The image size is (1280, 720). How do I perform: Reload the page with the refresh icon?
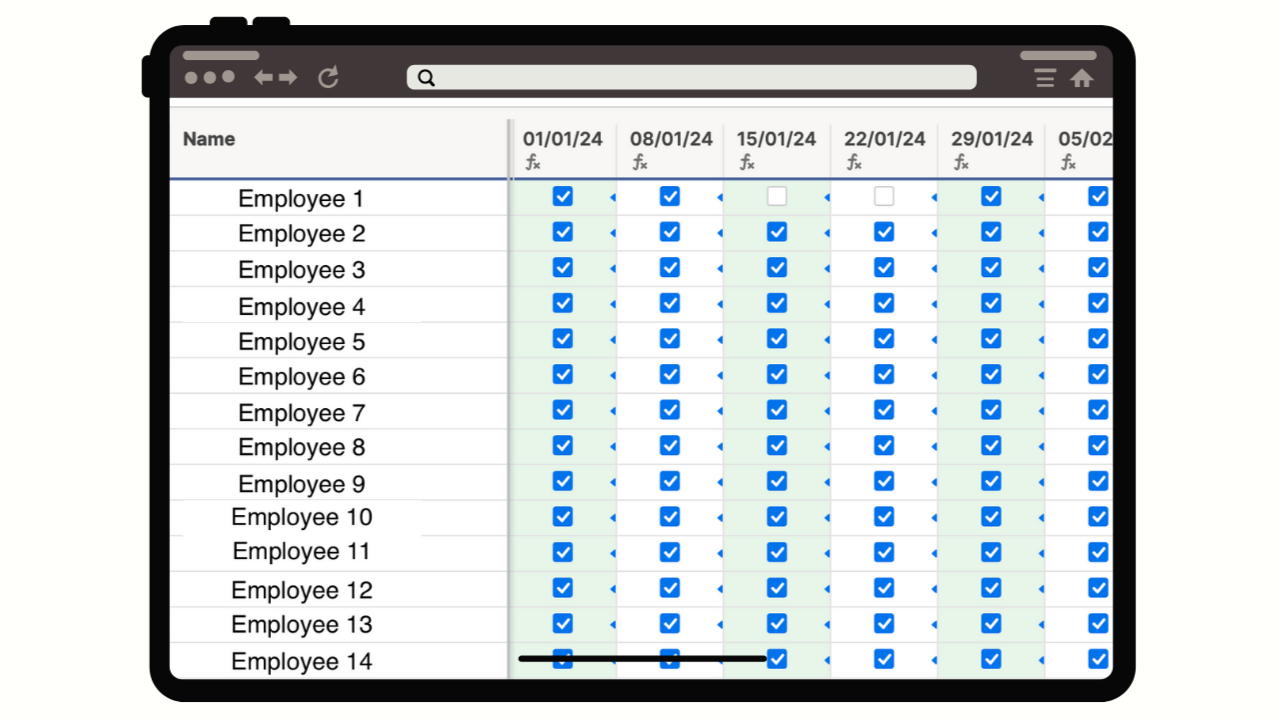(x=328, y=78)
